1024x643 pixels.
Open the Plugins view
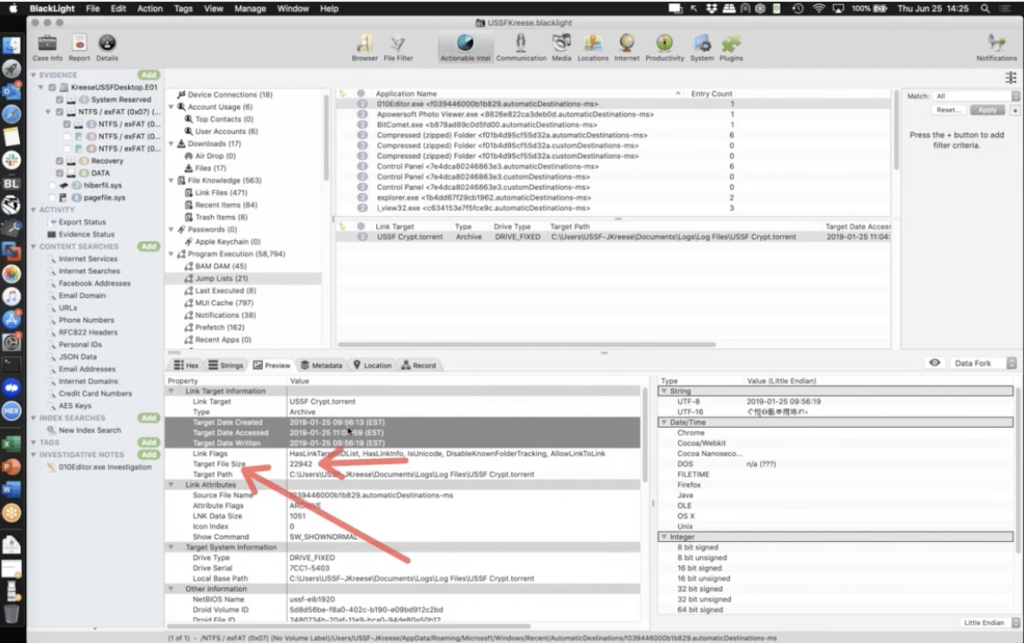[731, 48]
